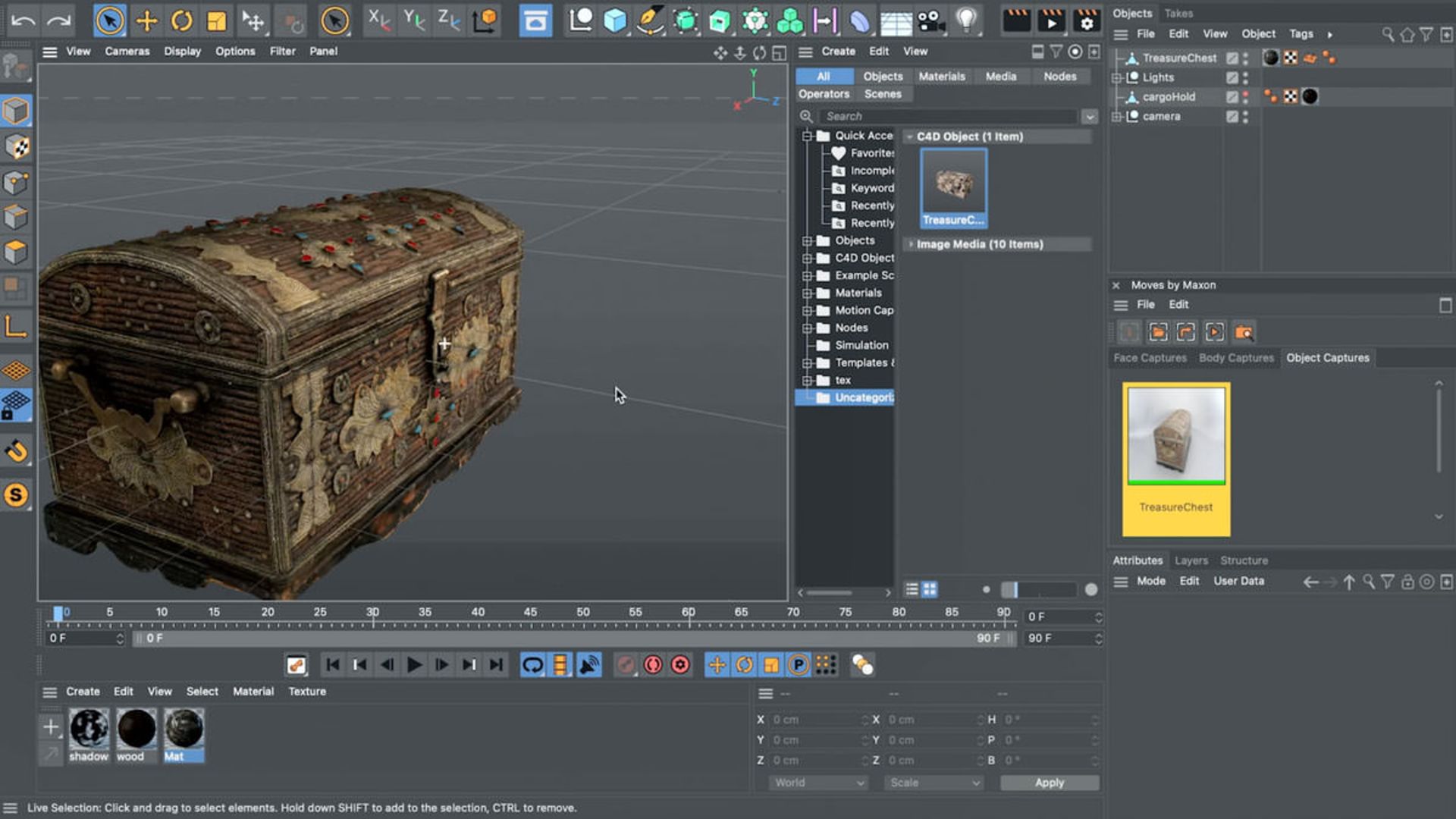Add a Cube primitive object
The height and width of the screenshot is (819, 1456).
[615, 20]
